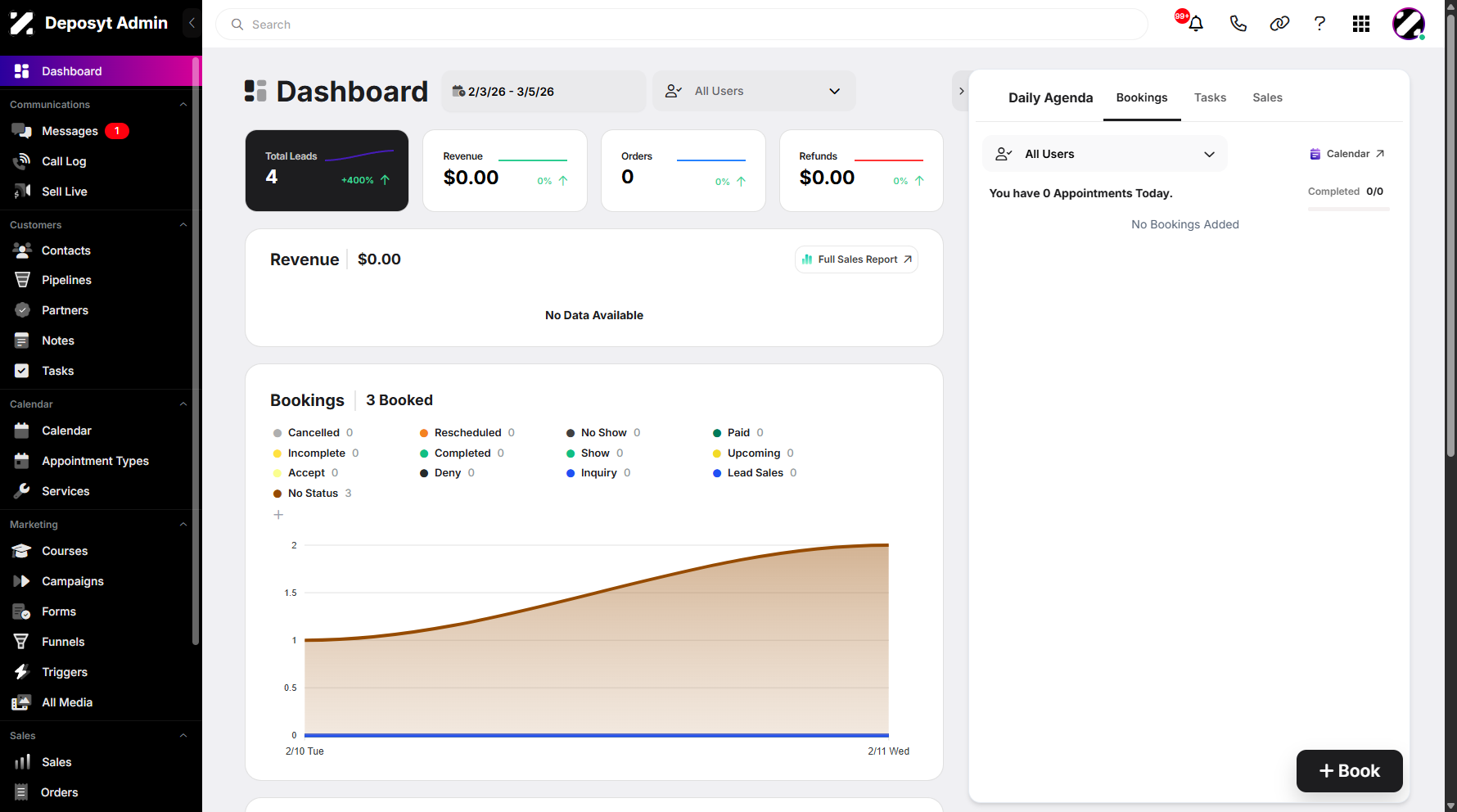
Task: Collapse the Marketing sidebar section
Action: click(183, 525)
